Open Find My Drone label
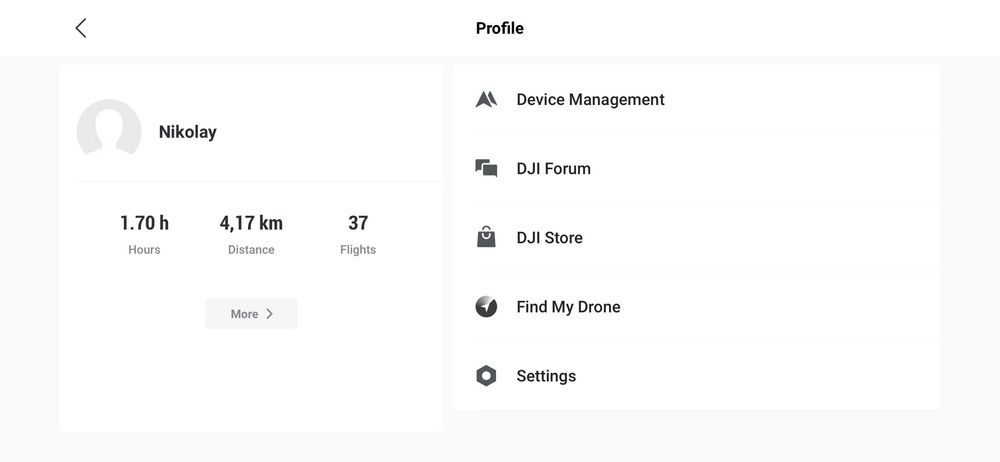1000x462 pixels. (568, 306)
